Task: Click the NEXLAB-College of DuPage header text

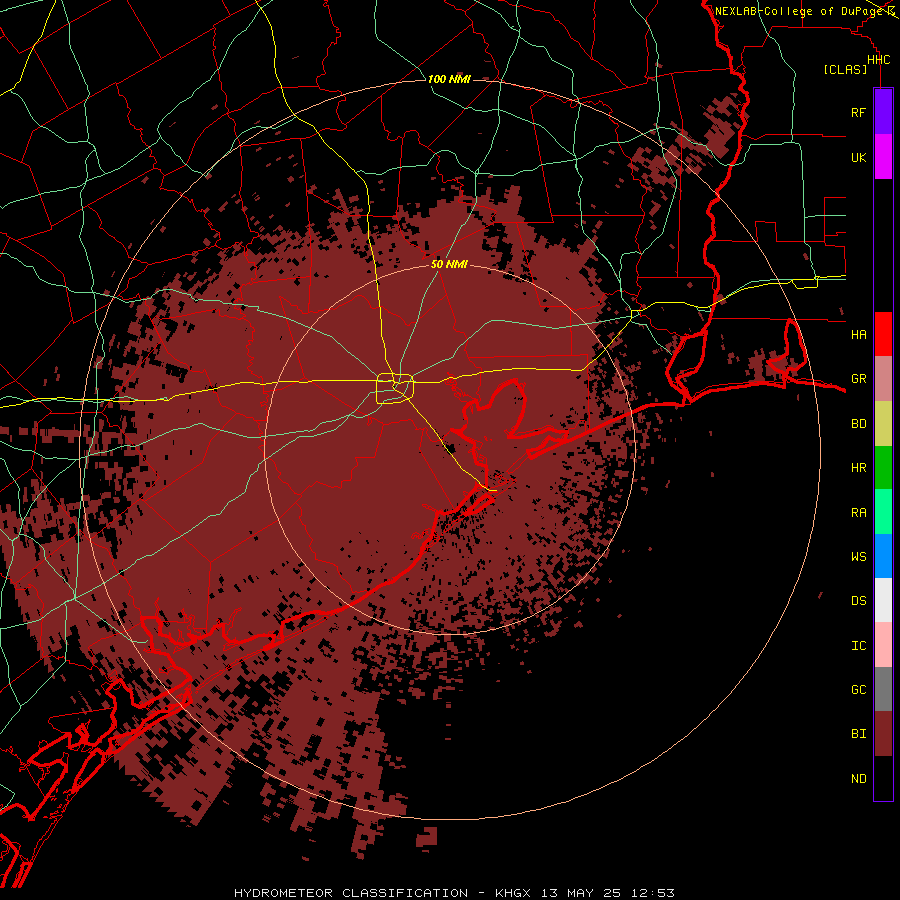Action: click(x=800, y=11)
